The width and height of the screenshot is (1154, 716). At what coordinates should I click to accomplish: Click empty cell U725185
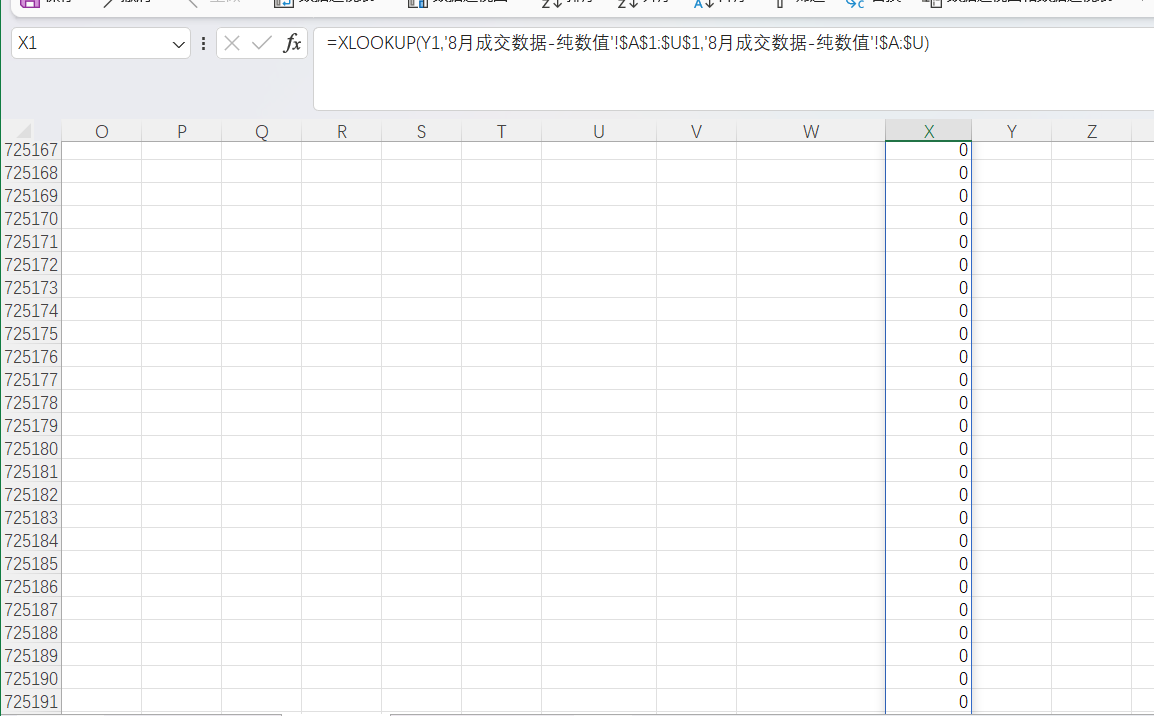pyautogui.click(x=598, y=564)
